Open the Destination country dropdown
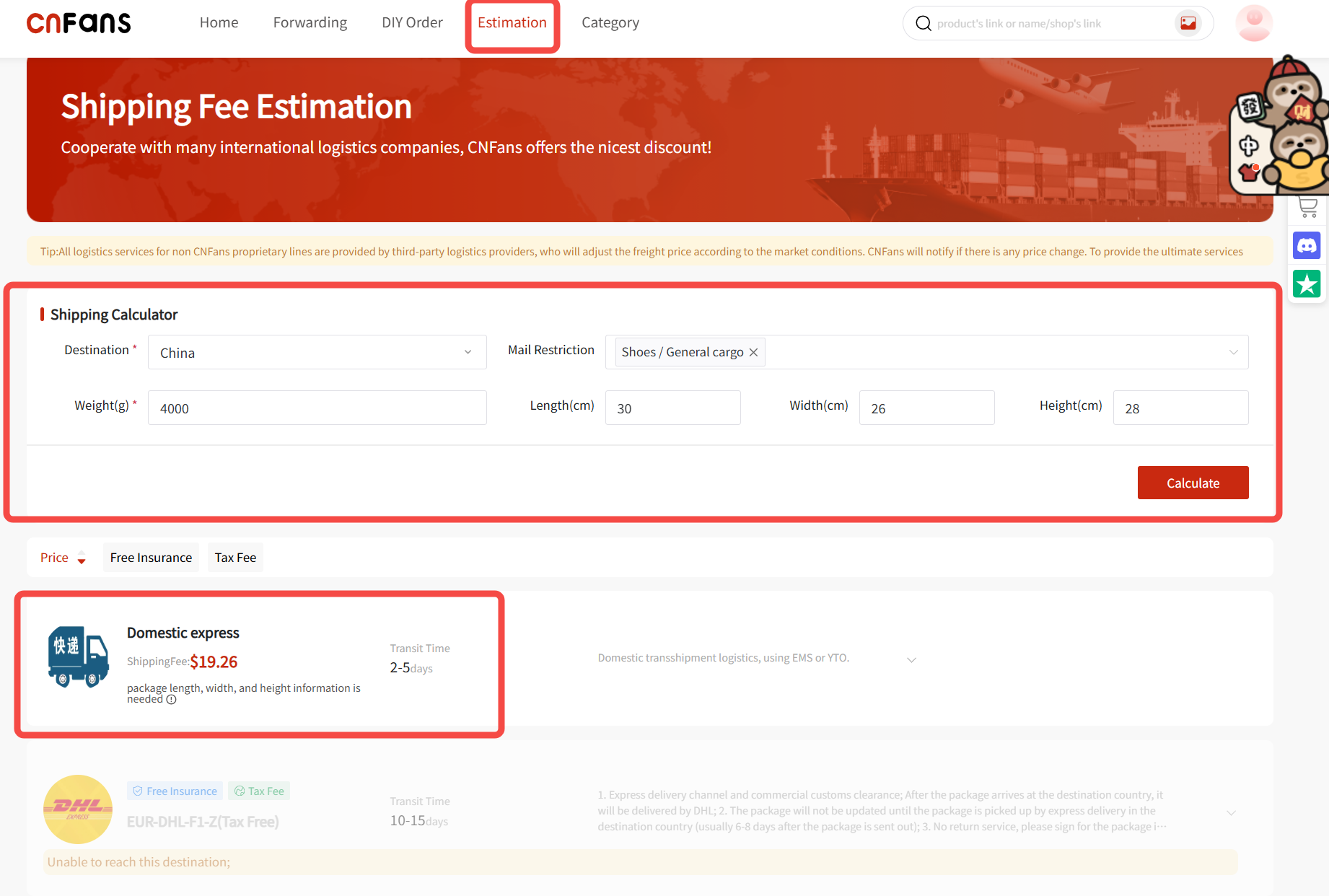1329x896 pixels. point(317,352)
